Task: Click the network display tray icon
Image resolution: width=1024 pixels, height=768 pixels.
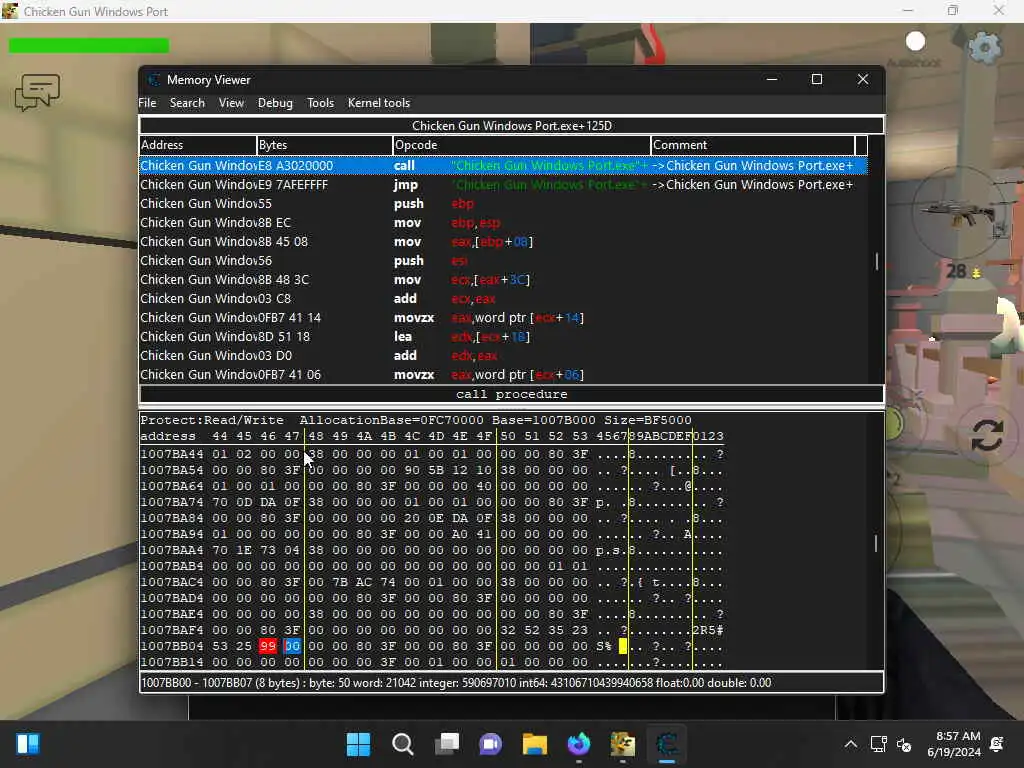Action: pos(878,744)
